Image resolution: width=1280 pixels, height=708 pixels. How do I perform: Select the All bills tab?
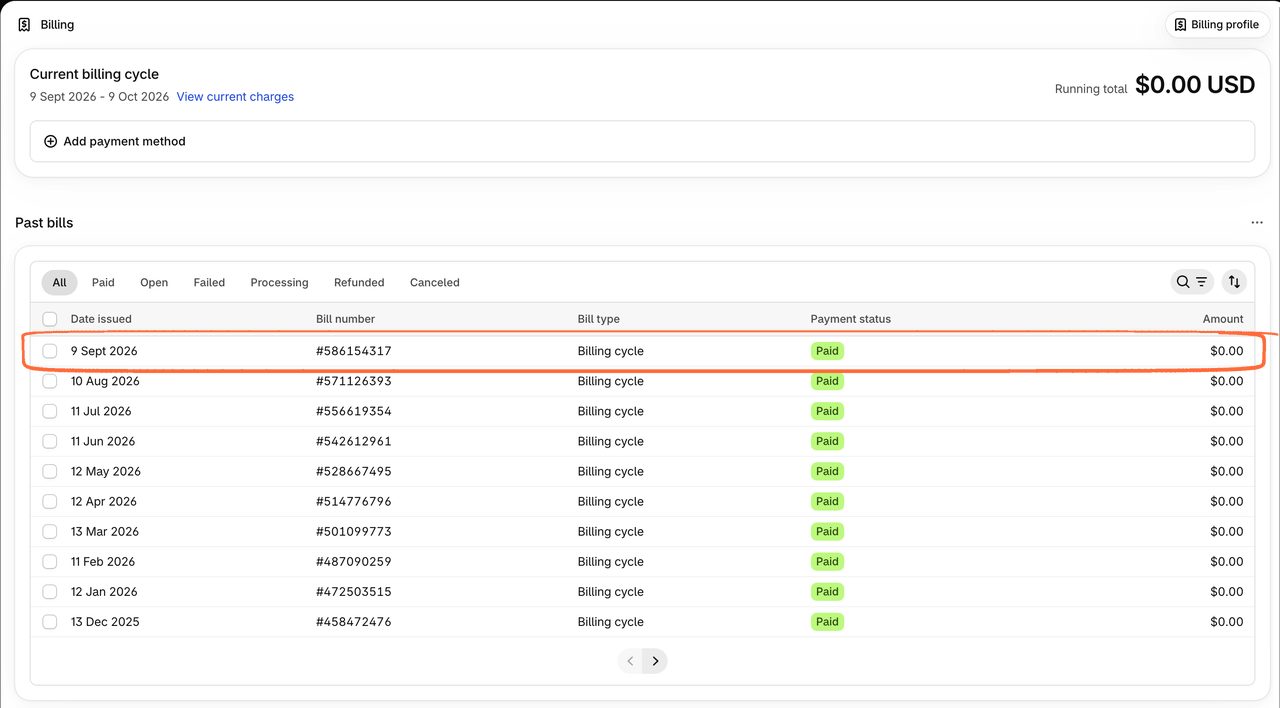tap(60, 283)
